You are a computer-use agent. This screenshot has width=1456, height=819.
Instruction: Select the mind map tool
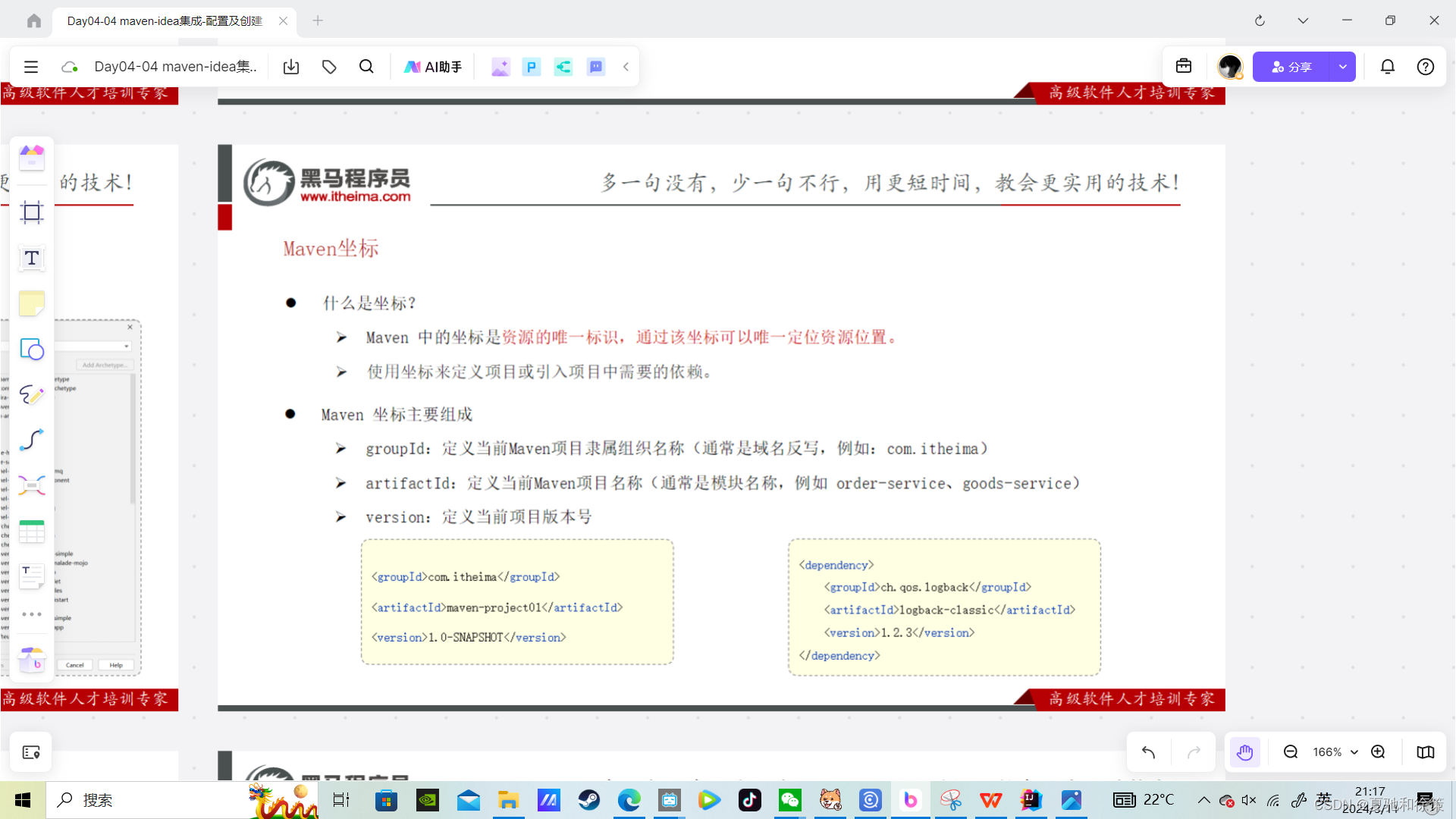click(32, 485)
